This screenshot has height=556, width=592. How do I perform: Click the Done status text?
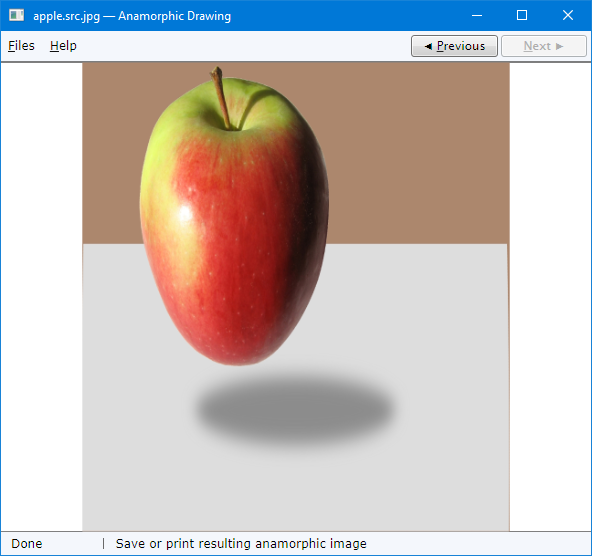coord(27,544)
